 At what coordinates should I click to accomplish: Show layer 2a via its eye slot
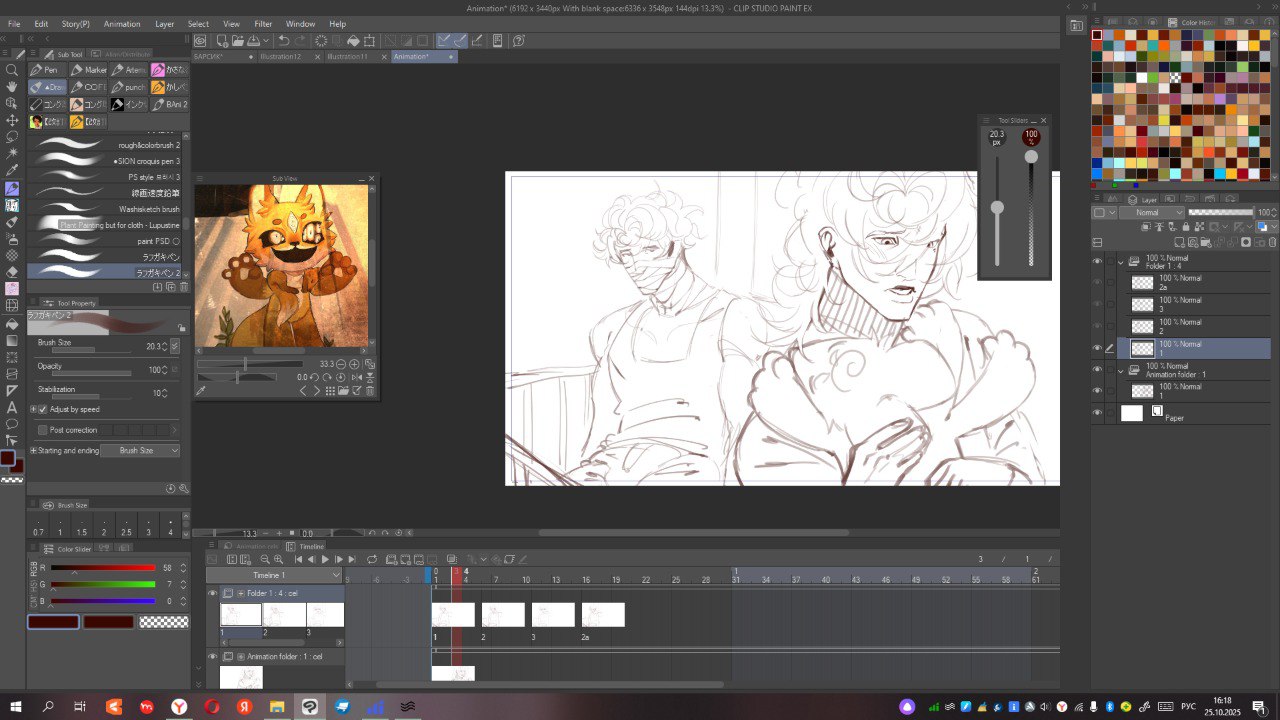pos(1097,283)
